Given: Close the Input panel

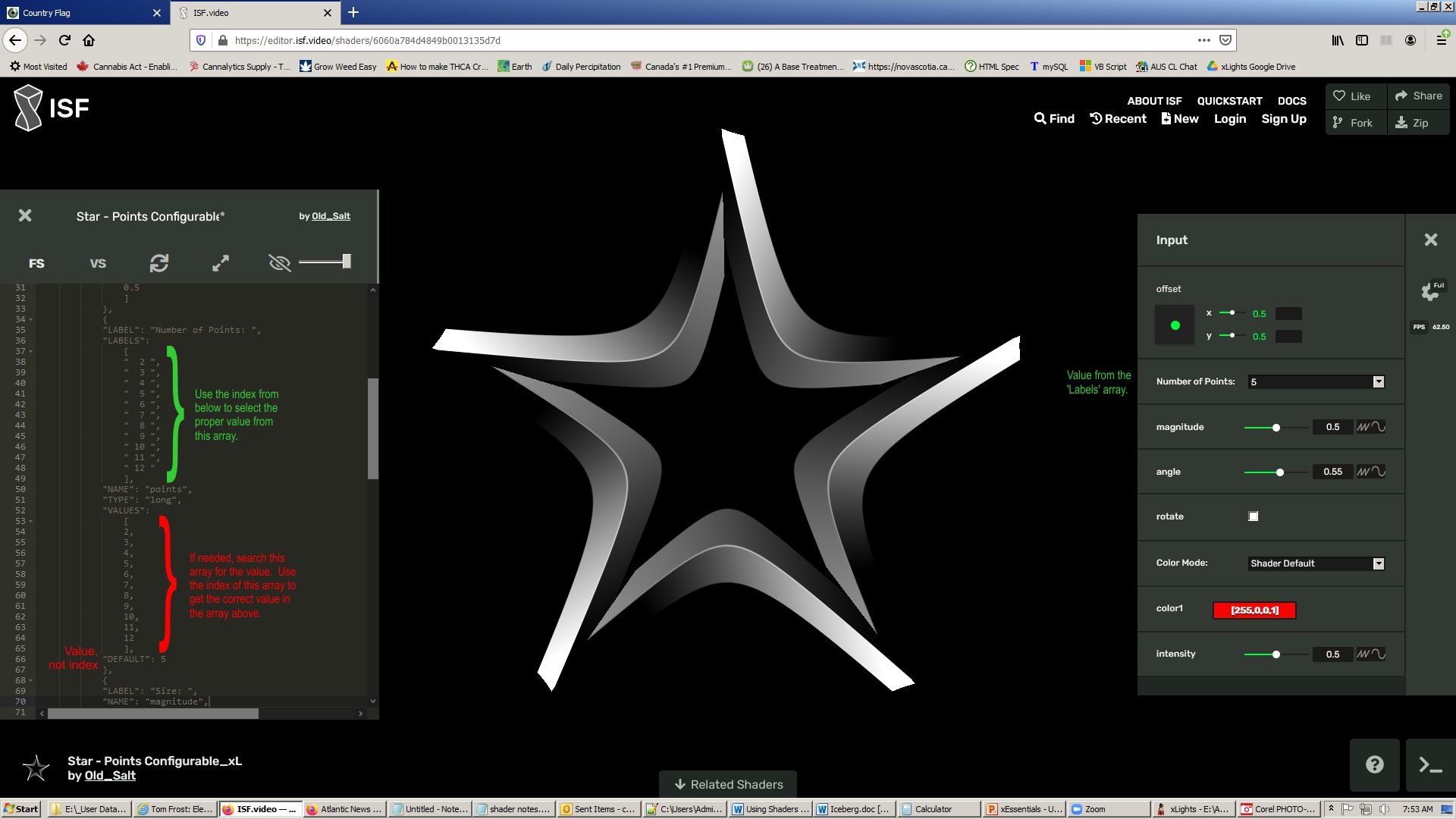Looking at the screenshot, I should 1431,240.
